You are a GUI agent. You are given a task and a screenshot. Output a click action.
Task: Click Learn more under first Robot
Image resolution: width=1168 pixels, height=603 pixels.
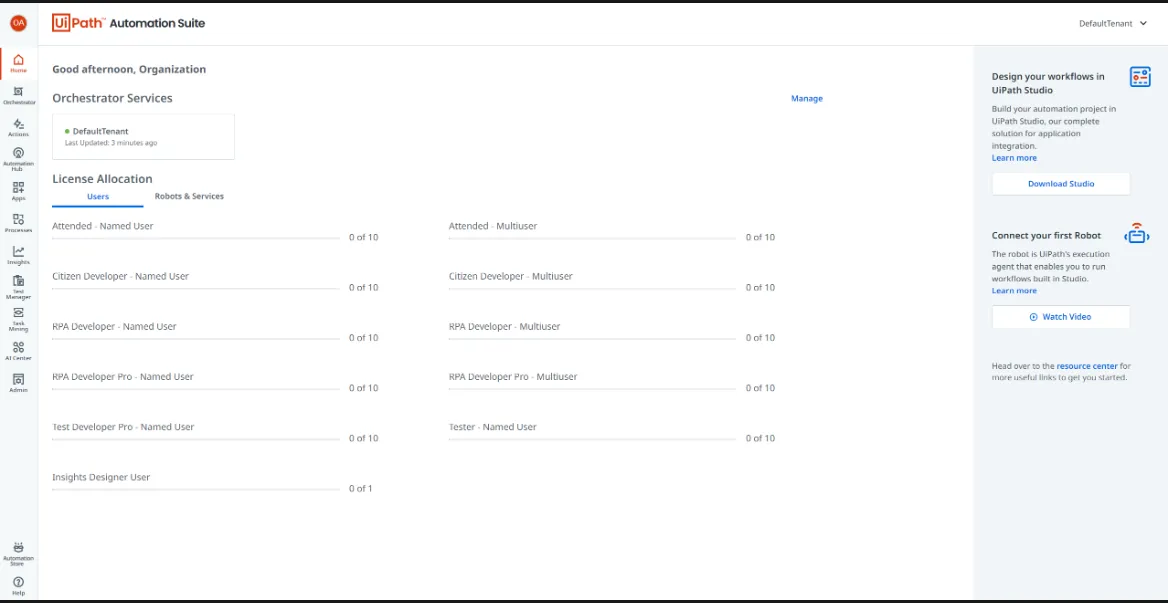1014,290
